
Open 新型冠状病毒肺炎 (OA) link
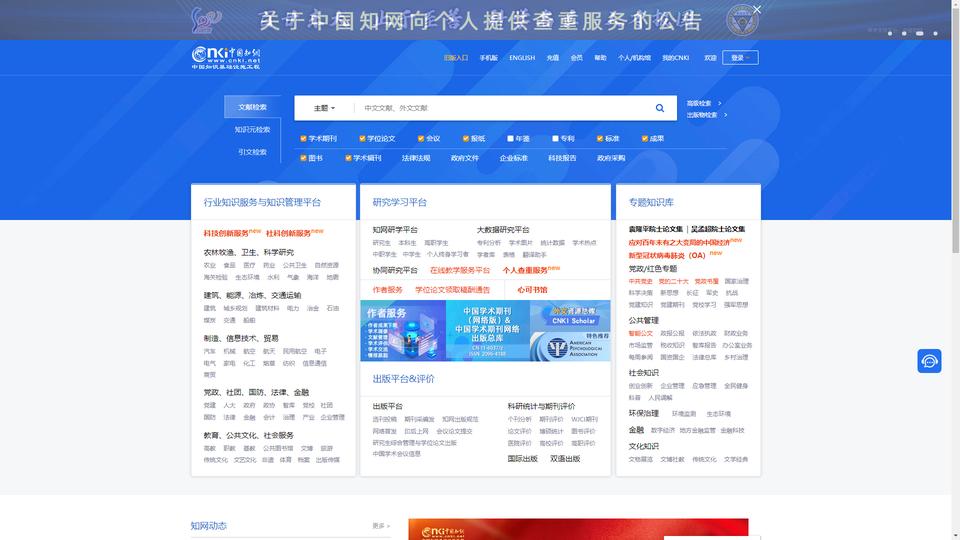tap(667, 255)
